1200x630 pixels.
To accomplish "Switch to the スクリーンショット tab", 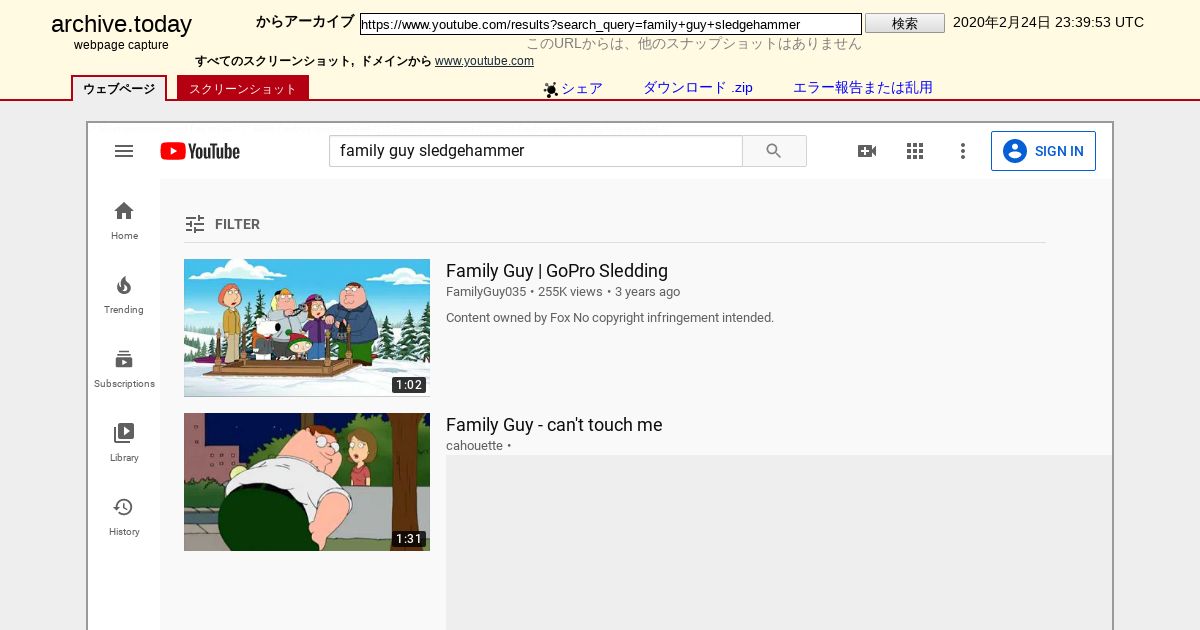I will (243, 88).
